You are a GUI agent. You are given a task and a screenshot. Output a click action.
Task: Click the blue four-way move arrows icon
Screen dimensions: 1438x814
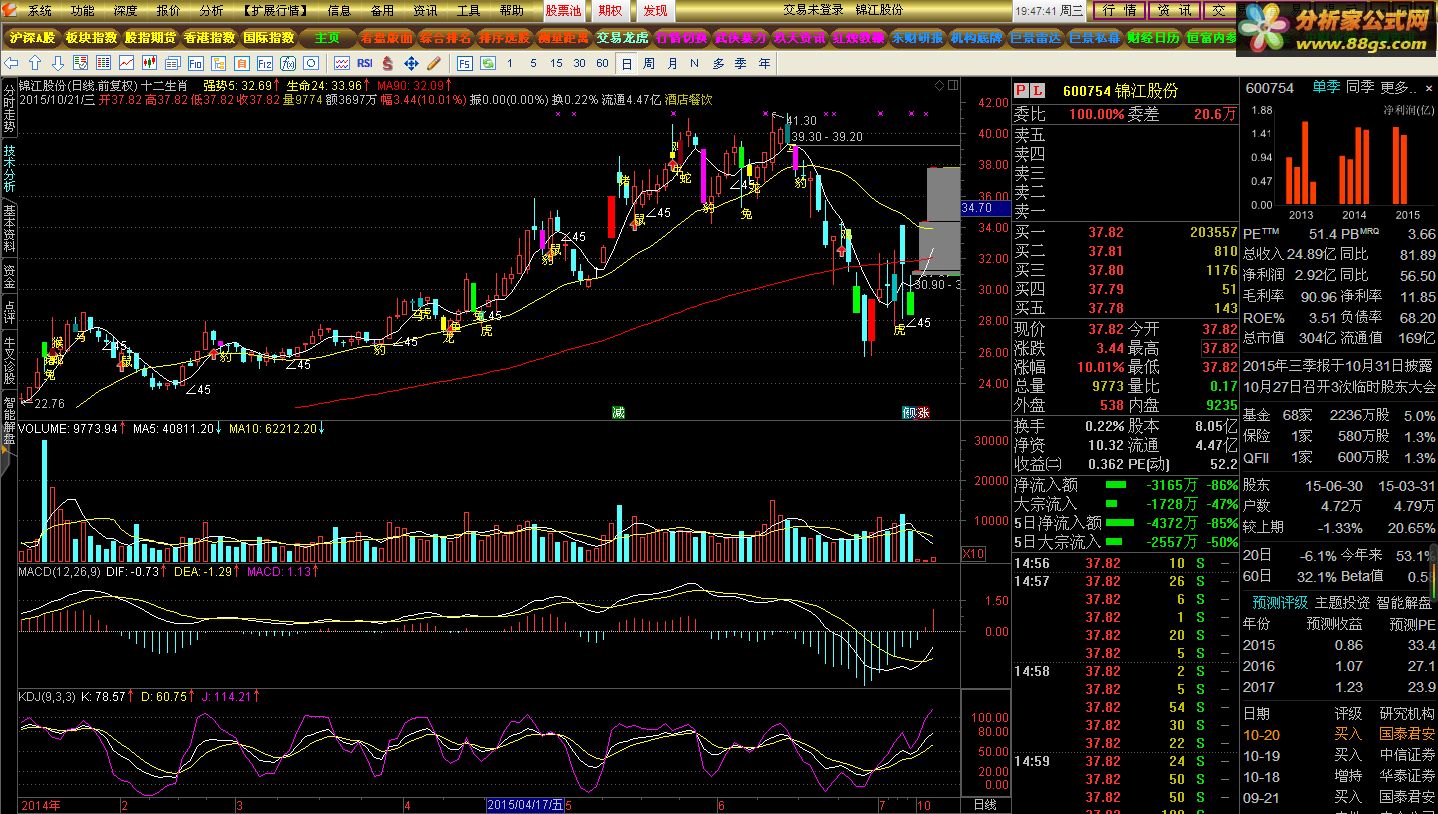point(411,63)
